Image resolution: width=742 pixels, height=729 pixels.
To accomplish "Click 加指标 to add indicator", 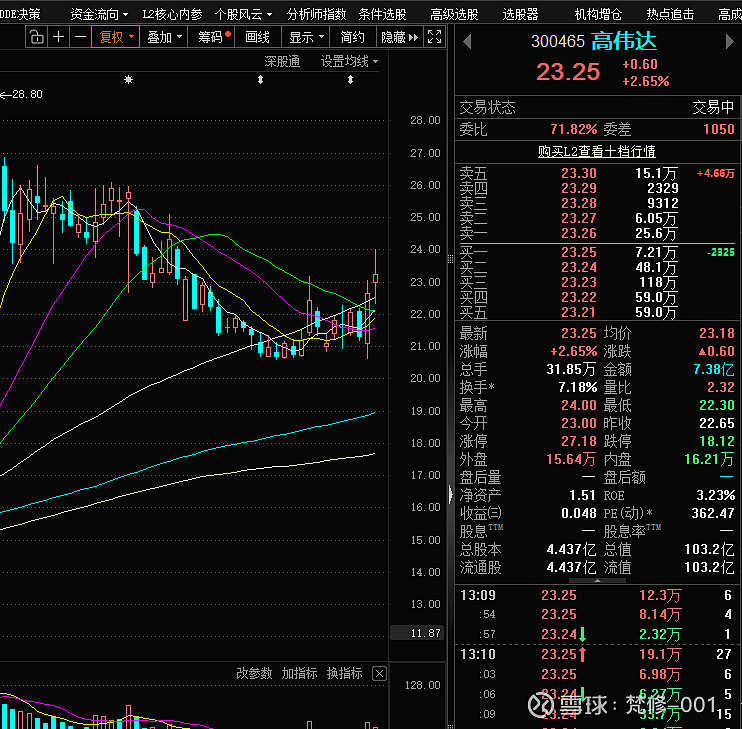I will point(300,673).
